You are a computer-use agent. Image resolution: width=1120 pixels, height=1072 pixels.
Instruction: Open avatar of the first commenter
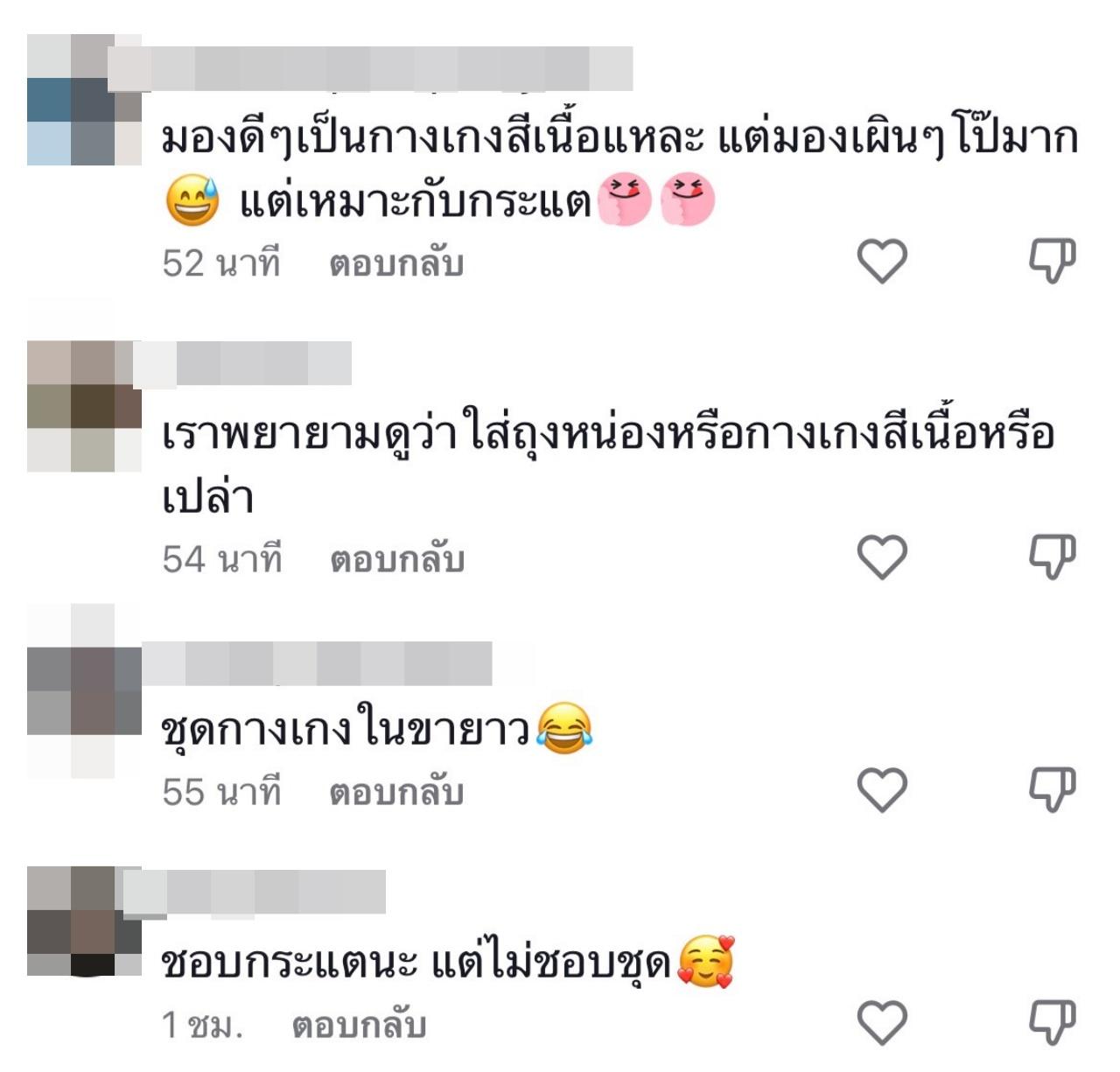click(x=84, y=100)
